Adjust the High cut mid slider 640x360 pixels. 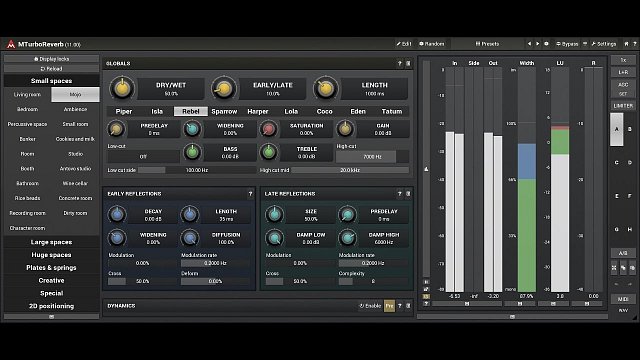pos(350,170)
